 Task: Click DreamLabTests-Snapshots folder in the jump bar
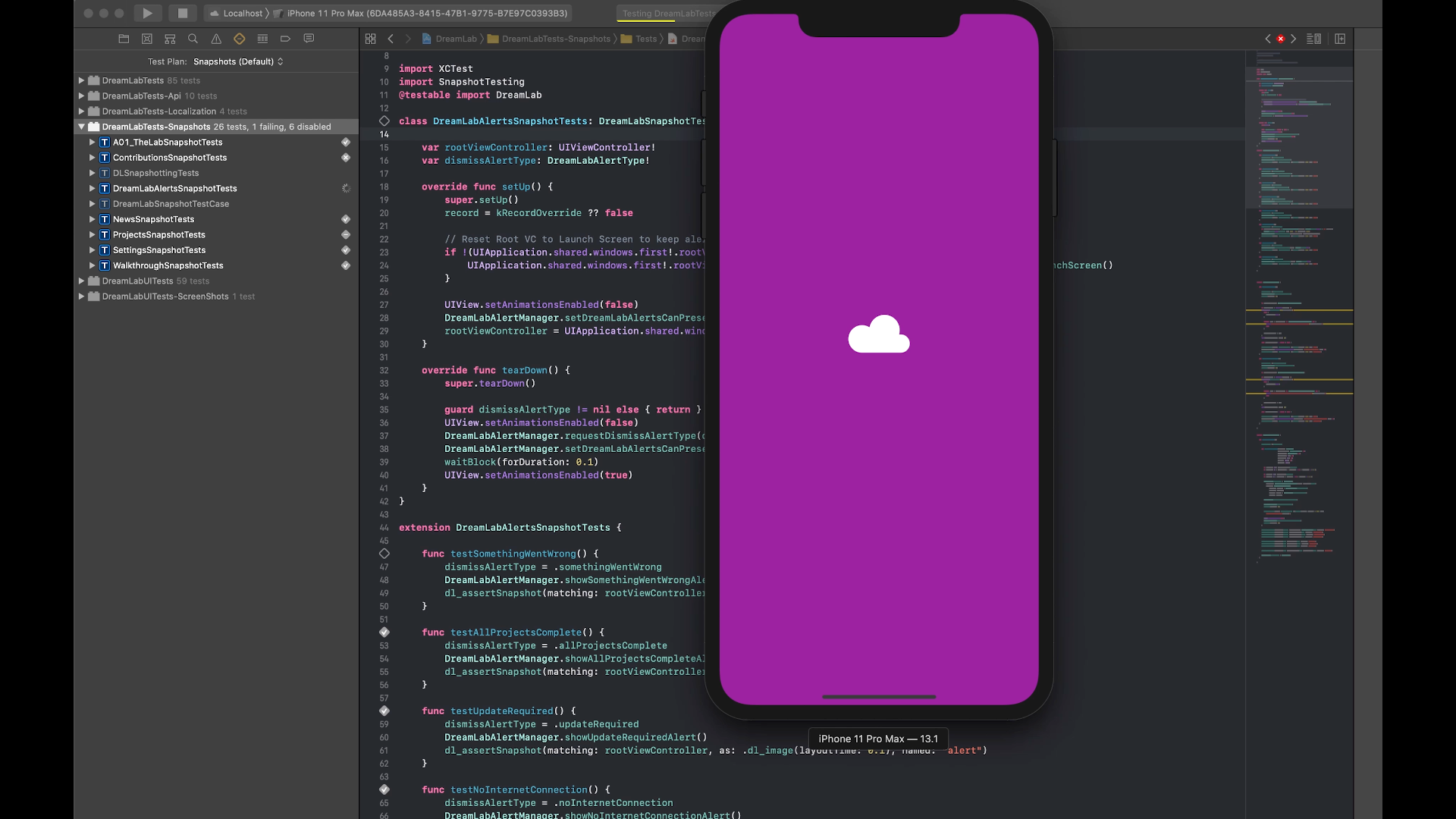tap(549, 39)
